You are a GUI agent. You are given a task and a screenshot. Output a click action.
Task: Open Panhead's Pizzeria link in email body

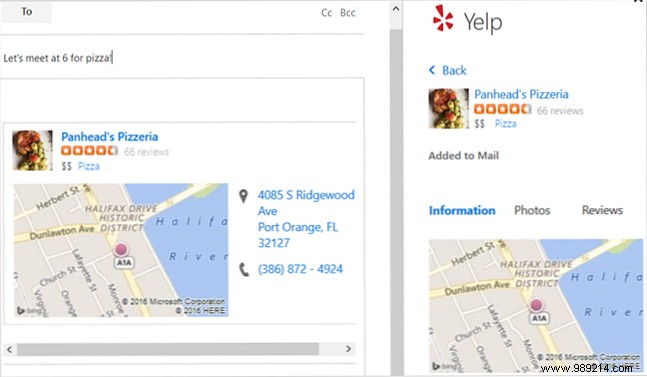[109, 137]
